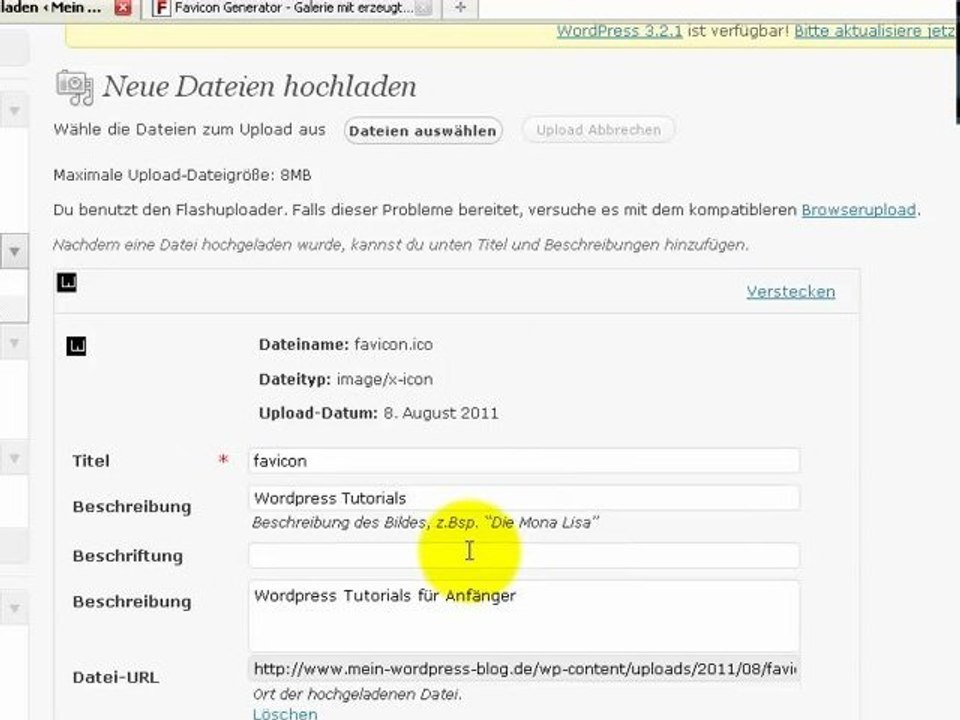Open the WordPress 3.2.1 update link
This screenshot has height=720, width=960.
pos(619,31)
